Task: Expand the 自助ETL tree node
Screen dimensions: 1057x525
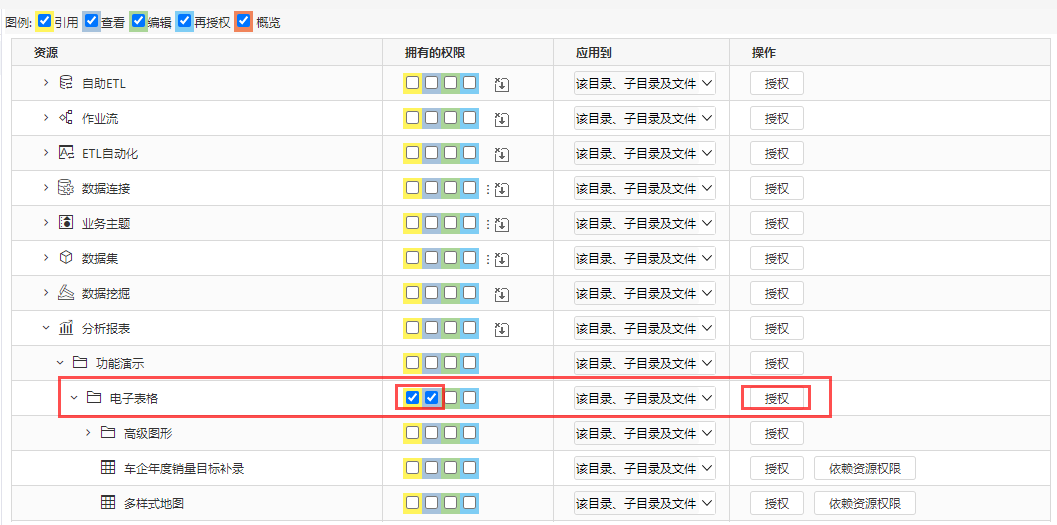Action: pyautogui.click(x=46, y=83)
